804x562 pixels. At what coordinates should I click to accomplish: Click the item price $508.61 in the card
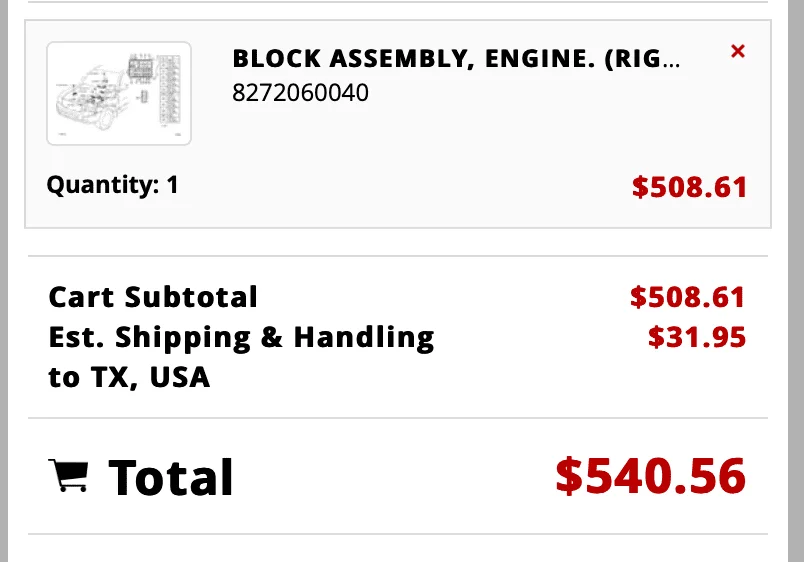tap(689, 187)
